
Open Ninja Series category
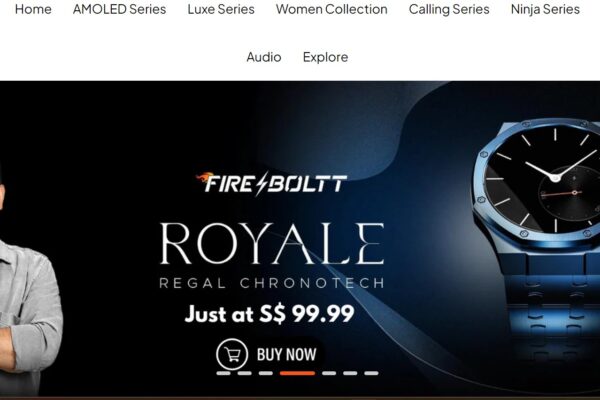(545, 9)
